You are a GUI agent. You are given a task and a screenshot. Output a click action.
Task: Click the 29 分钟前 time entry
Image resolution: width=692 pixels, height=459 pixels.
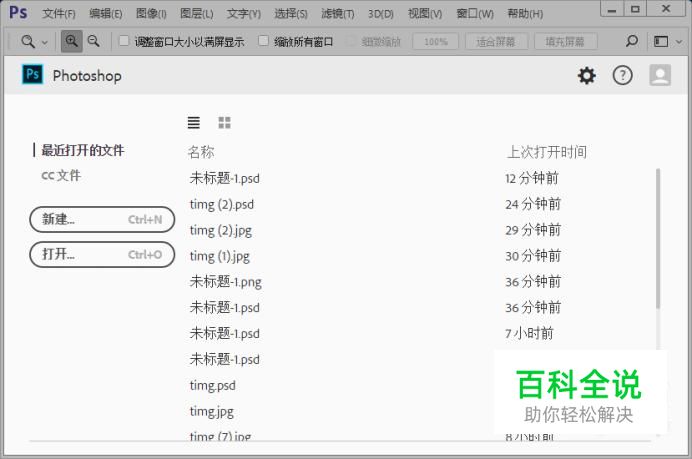point(533,230)
